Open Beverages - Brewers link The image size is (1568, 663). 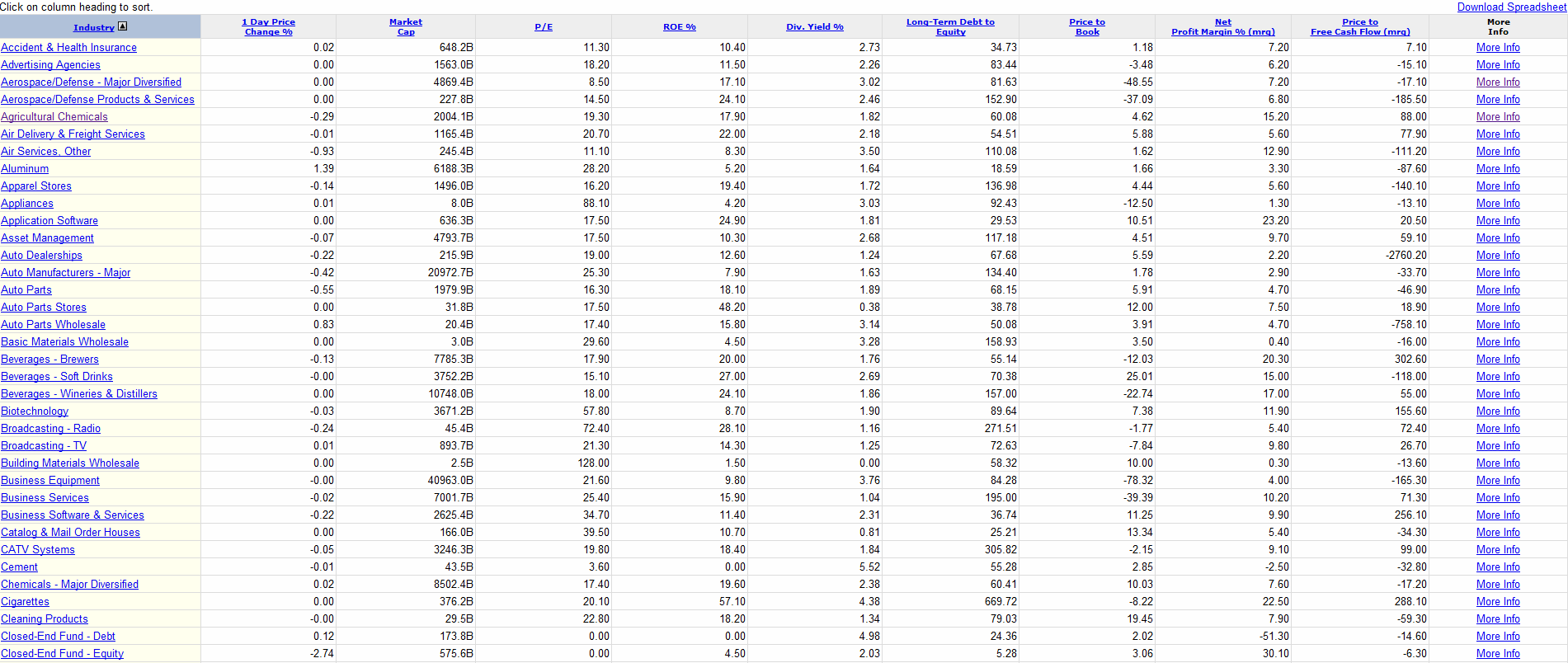[x=50, y=360]
